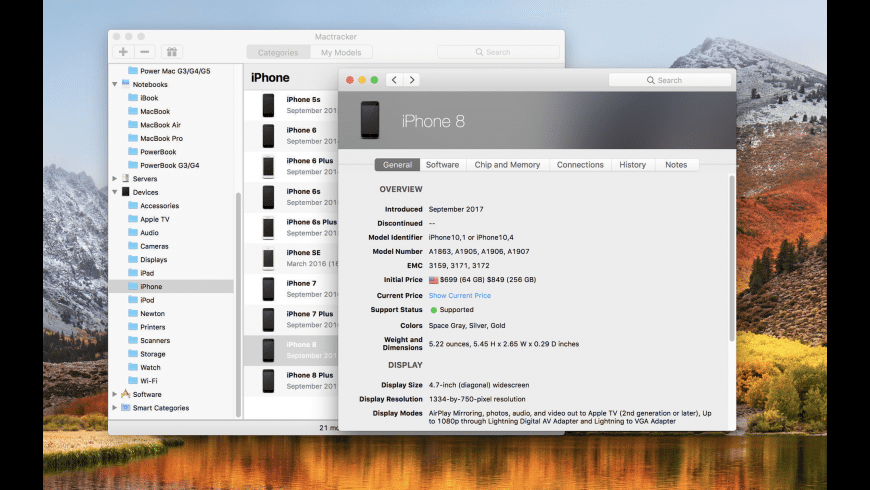Click the minus button in Mactracker toolbar
The image size is (870, 490).
pyautogui.click(x=145, y=52)
